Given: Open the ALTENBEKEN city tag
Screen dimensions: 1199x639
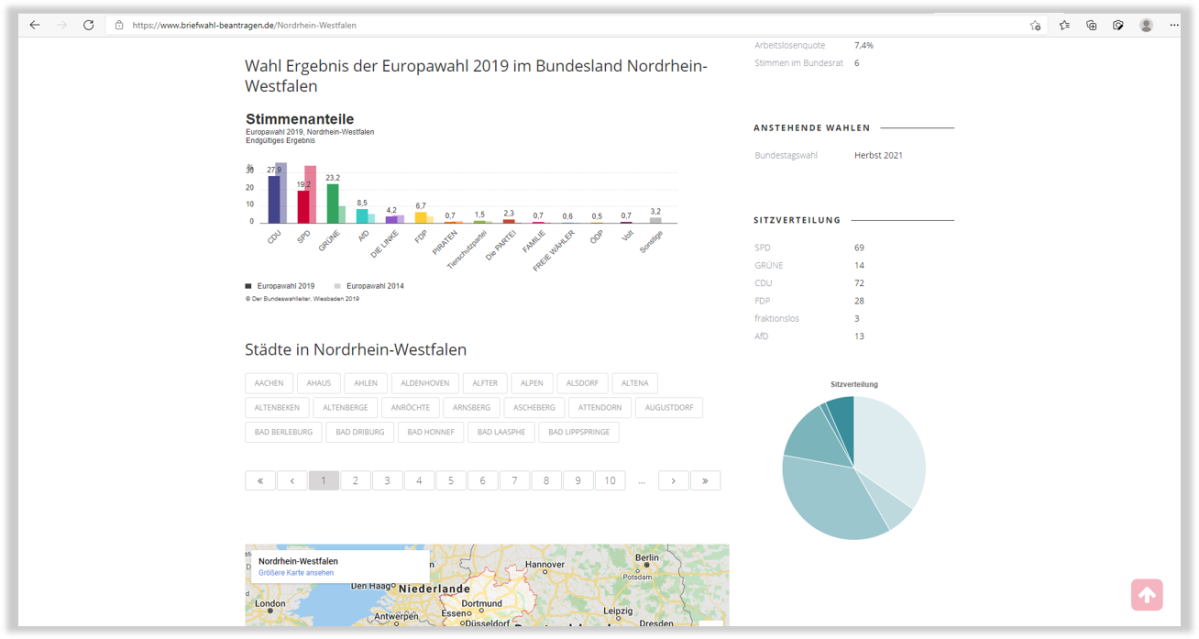Looking at the screenshot, I should coord(278,407).
